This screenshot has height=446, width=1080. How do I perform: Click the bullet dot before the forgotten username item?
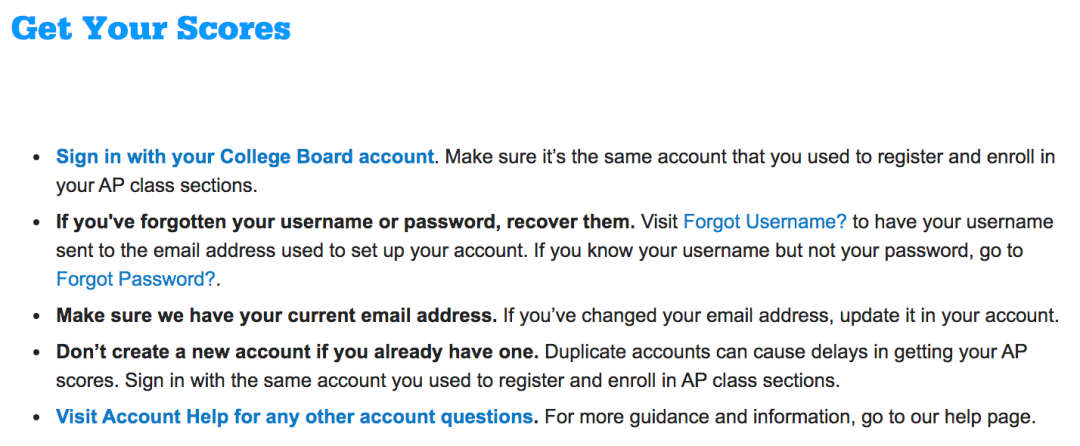[x=37, y=223]
